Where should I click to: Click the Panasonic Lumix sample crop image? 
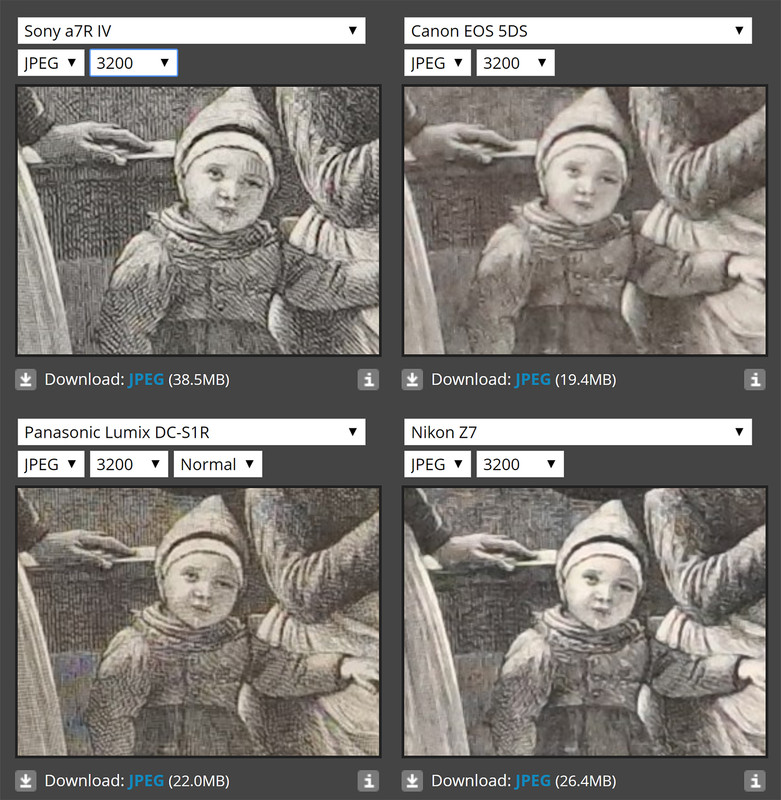198,622
